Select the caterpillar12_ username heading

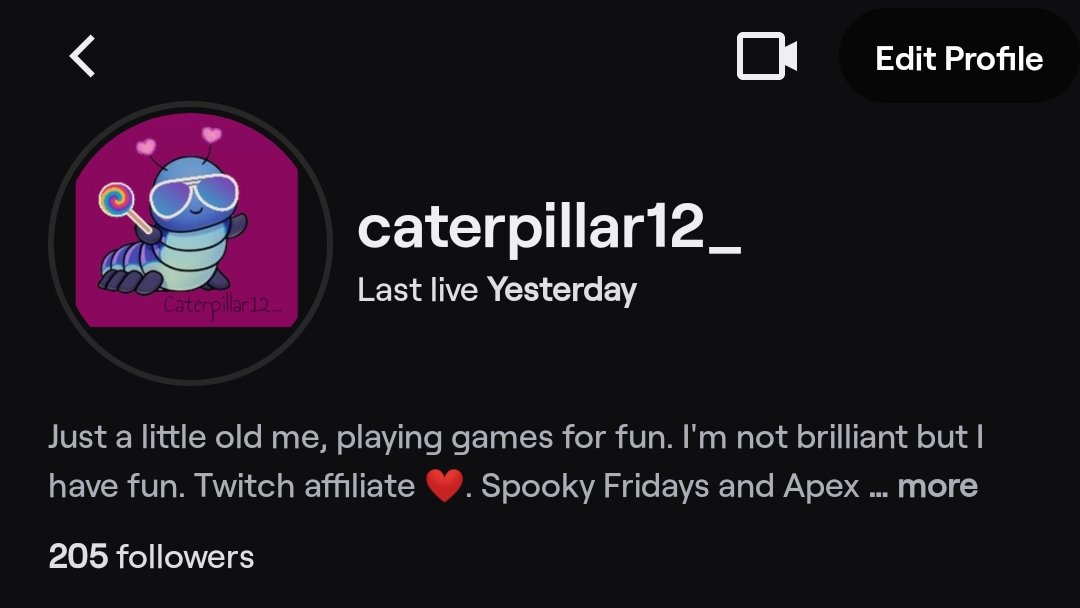[x=549, y=227]
